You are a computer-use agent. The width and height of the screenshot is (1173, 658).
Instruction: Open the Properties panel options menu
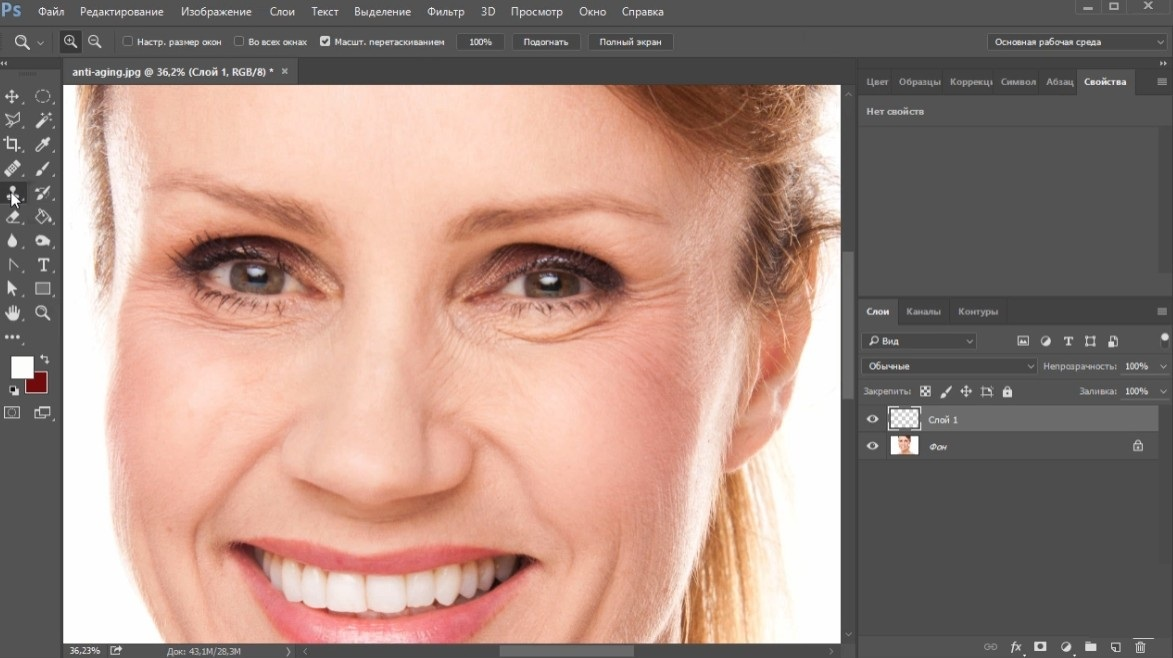click(1162, 82)
